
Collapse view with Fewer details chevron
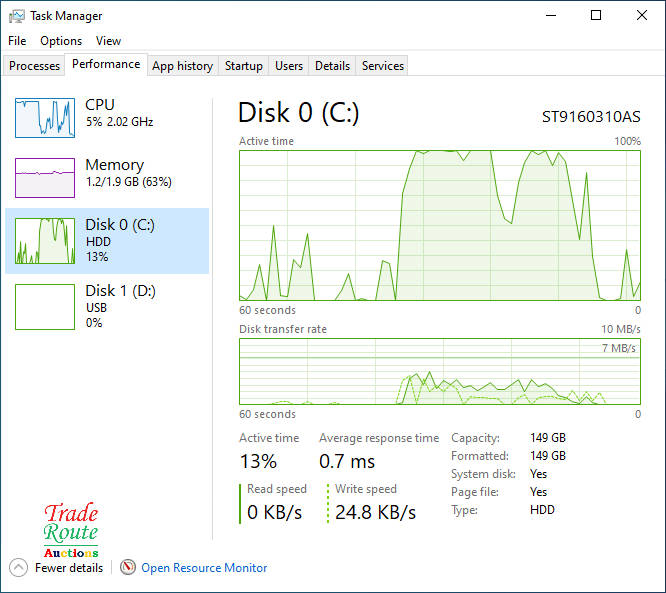(19, 568)
